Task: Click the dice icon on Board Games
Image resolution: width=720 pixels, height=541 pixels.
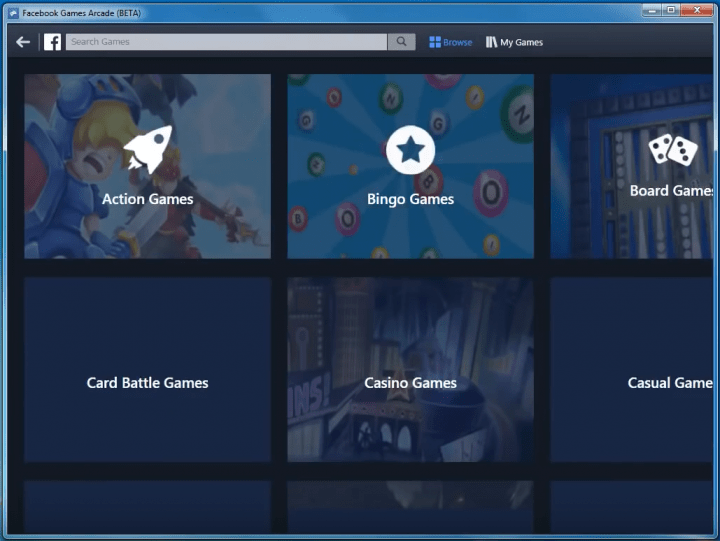Action: [x=673, y=149]
